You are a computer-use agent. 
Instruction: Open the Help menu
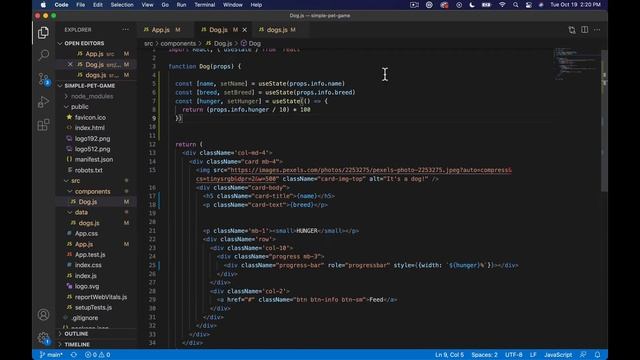[256, 5]
